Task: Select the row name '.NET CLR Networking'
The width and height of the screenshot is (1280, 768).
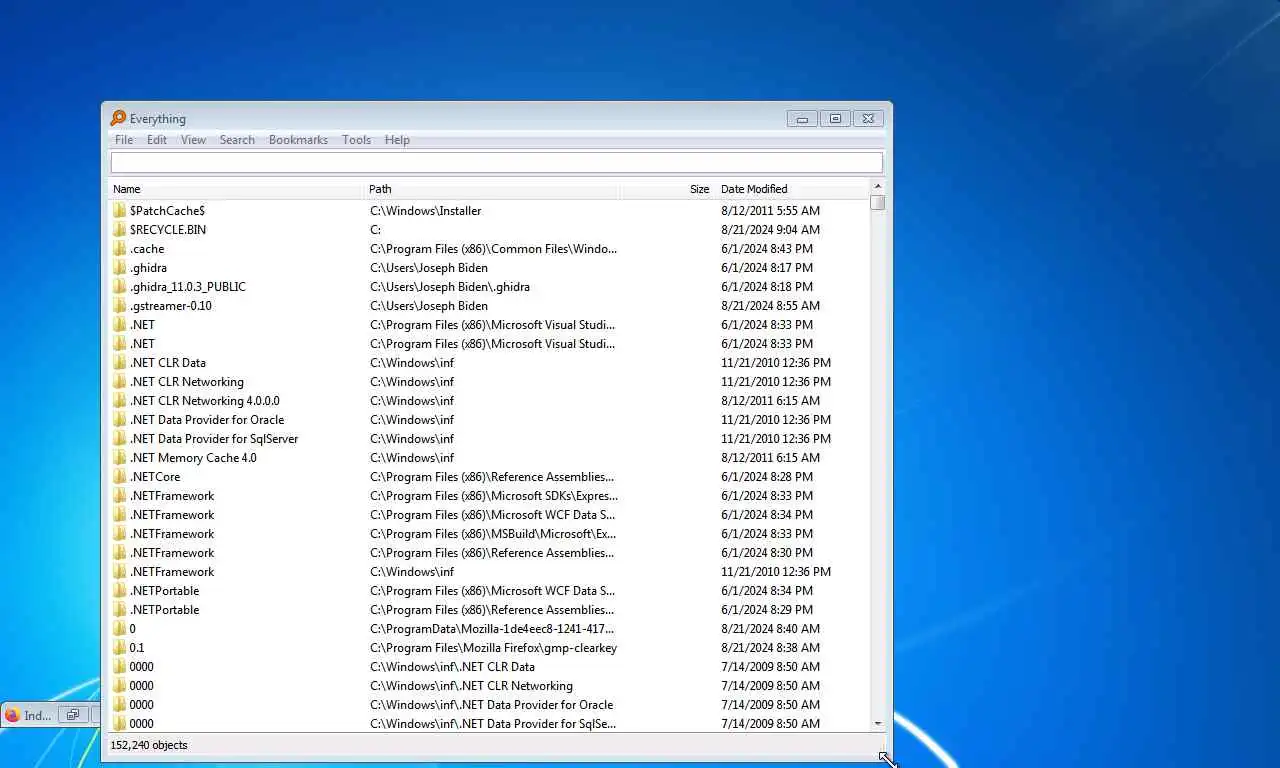Action: pyautogui.click(x=186, y=382)
